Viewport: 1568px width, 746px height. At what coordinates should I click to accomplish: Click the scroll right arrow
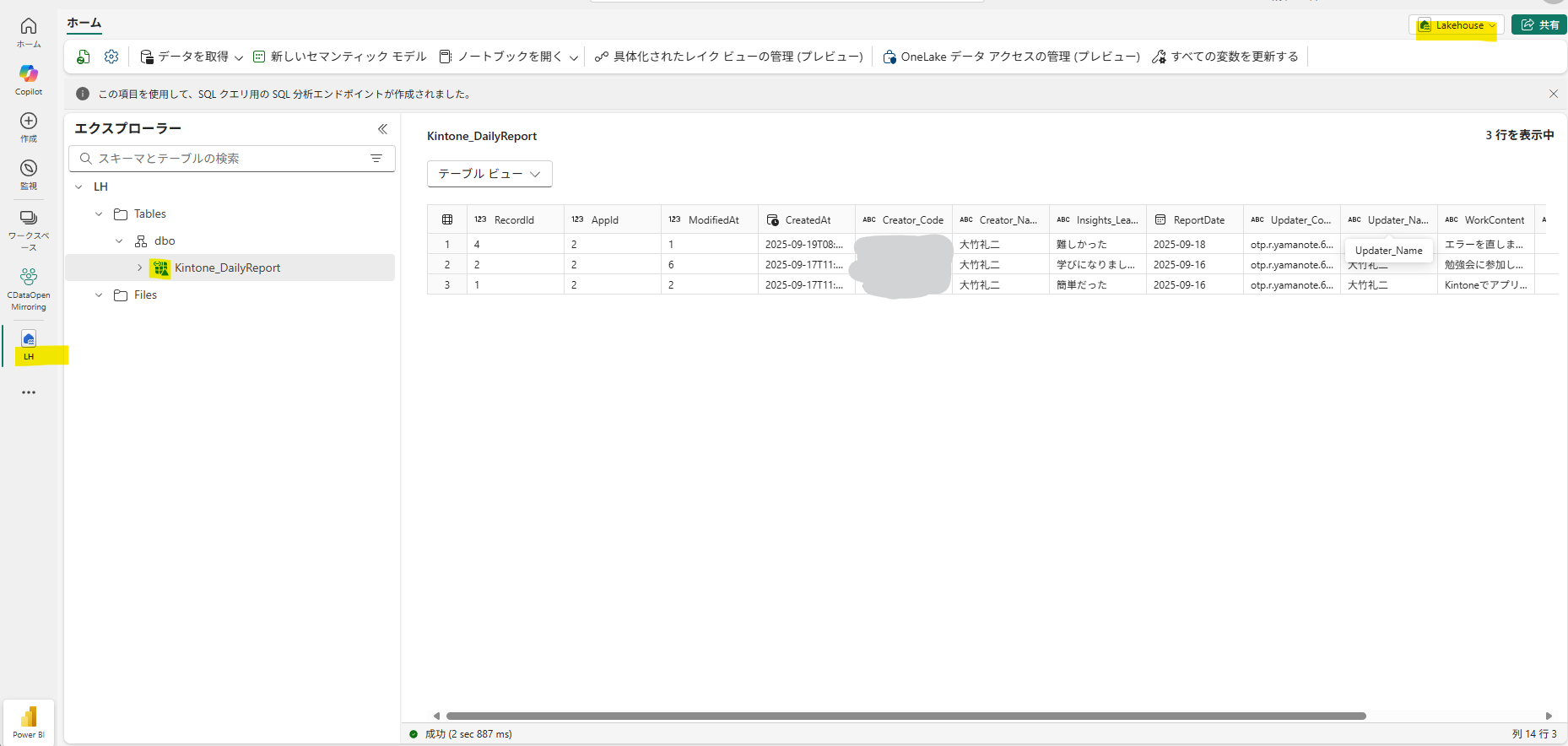1549,716
